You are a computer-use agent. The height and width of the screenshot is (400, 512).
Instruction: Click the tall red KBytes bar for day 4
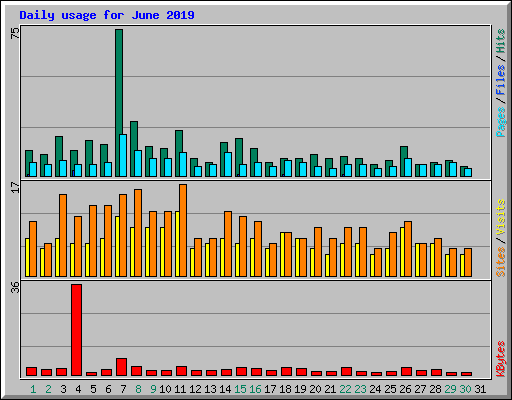click(76, 330)
